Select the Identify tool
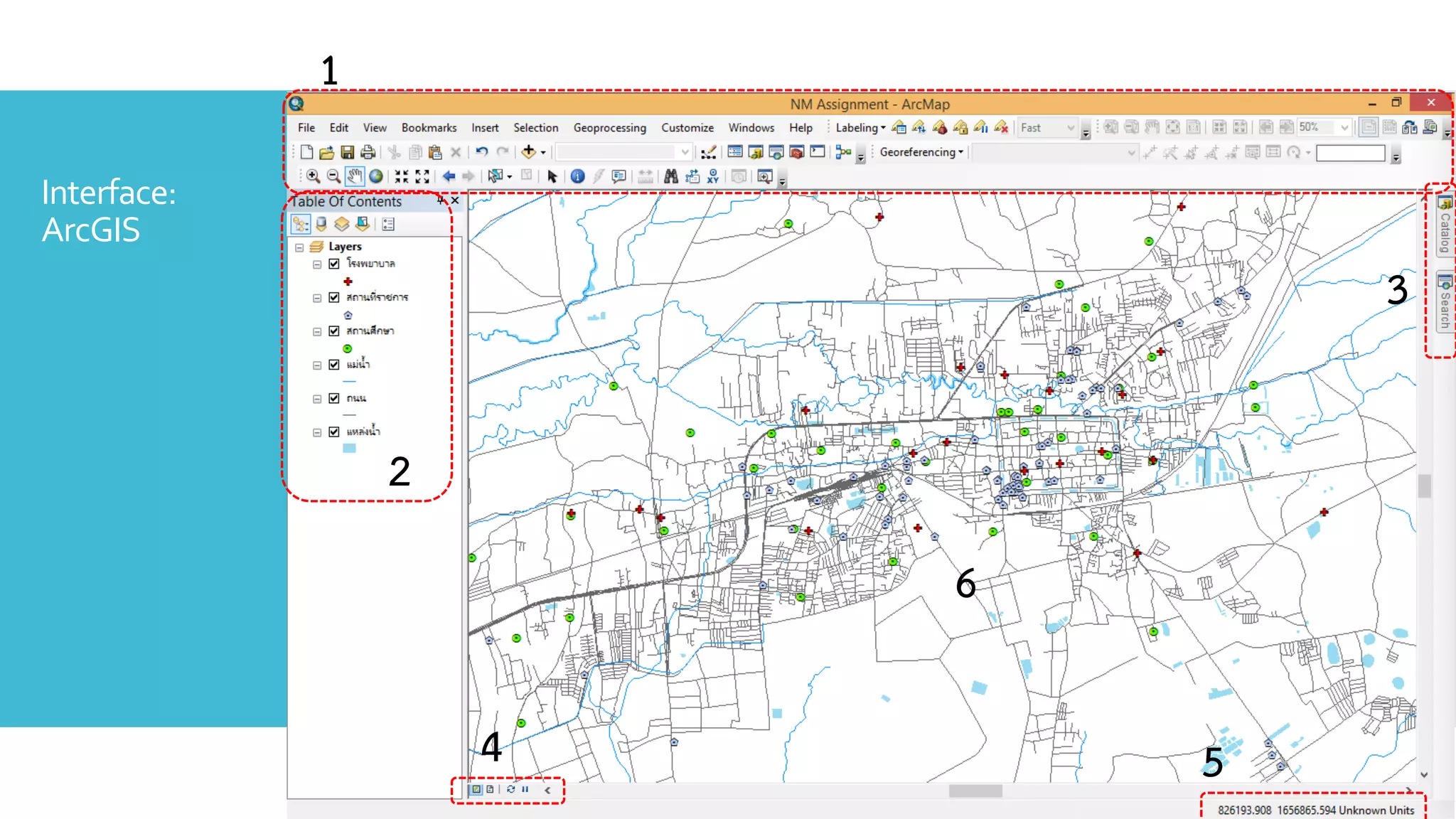Screen dimensions: 1456x819 coord(577,176)
